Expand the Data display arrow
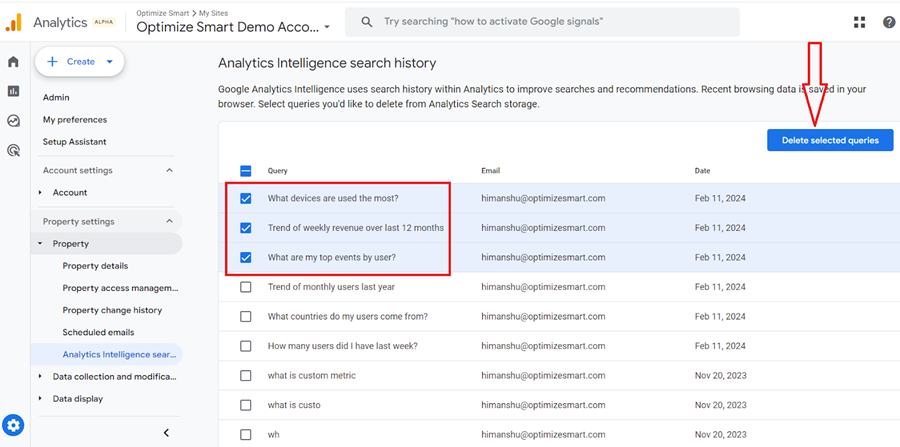 40,399
